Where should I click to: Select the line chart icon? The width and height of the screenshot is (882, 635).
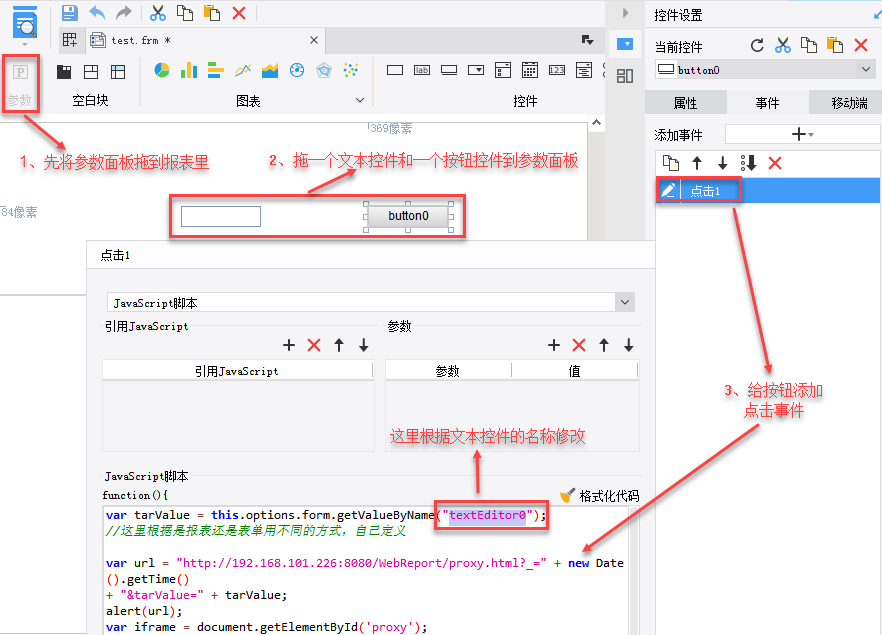pos(243,70)
